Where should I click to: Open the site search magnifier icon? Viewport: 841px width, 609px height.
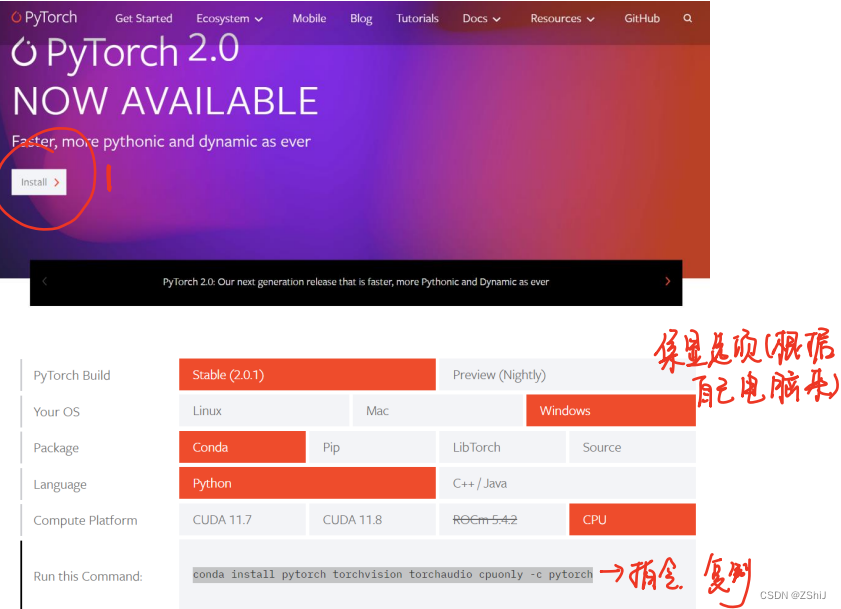[687, 17]
